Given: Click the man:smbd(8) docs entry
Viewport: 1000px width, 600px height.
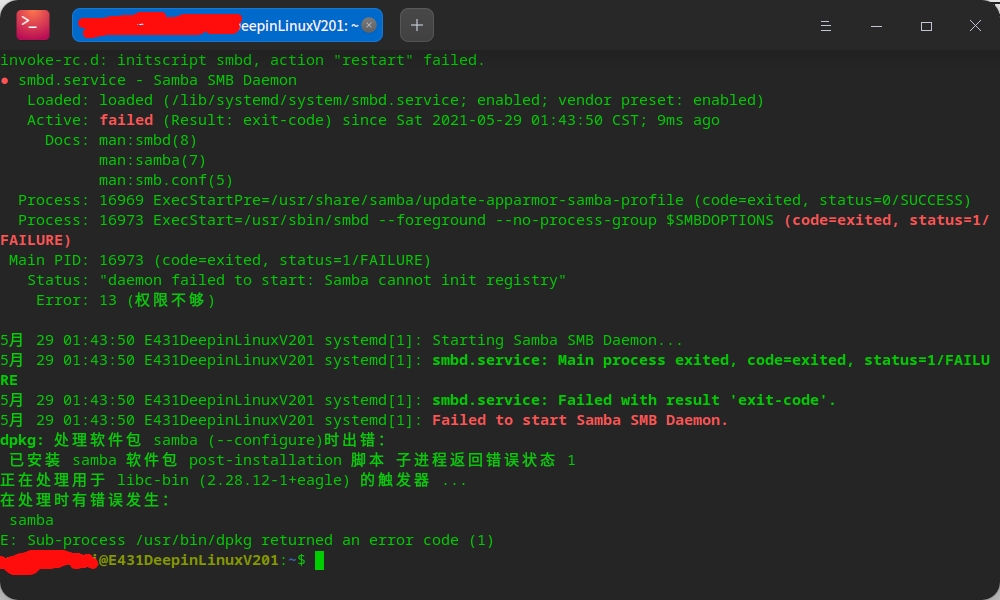Looking at the screenshot, I should click(148, 140).
